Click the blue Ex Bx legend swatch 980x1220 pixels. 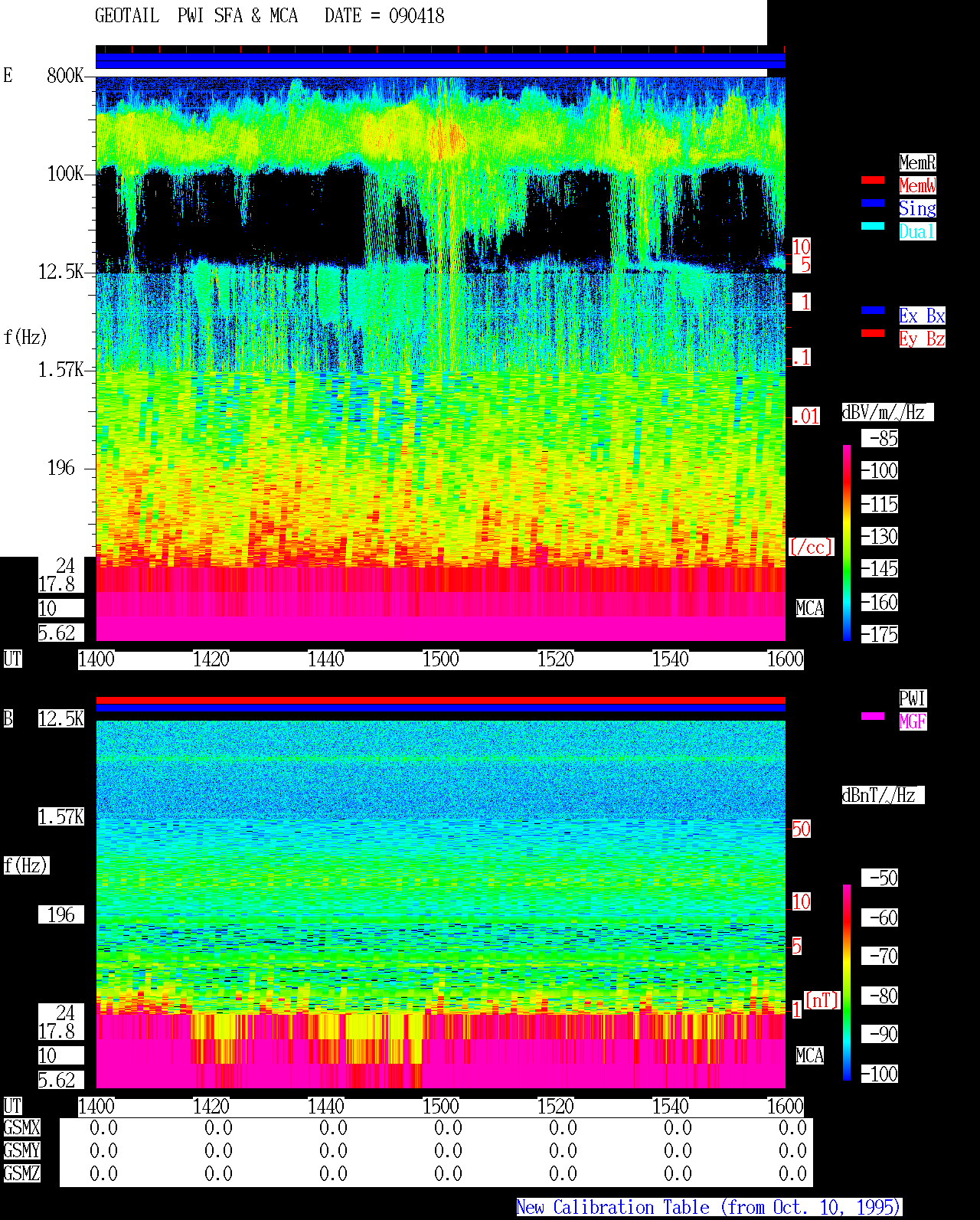click(x=873, y=310)
